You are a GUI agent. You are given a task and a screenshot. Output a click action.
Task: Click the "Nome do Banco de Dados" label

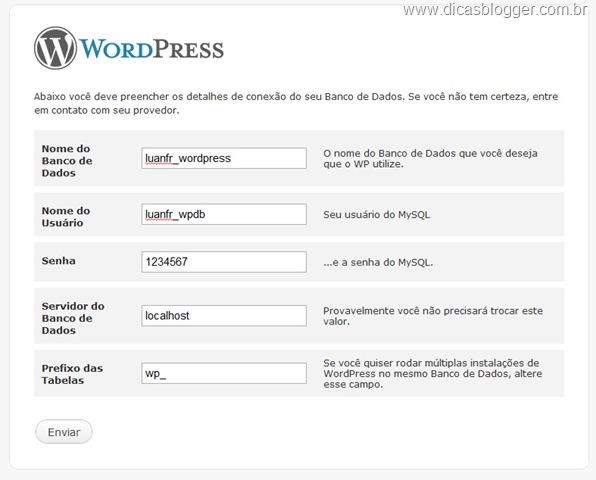(x=67, y=161)
